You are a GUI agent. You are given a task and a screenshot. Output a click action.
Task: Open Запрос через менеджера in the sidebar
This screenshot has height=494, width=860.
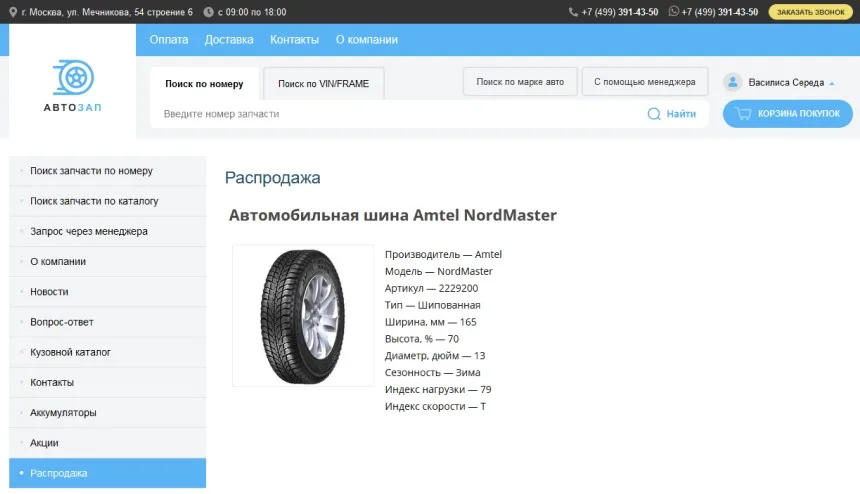[x=108, y=231]
